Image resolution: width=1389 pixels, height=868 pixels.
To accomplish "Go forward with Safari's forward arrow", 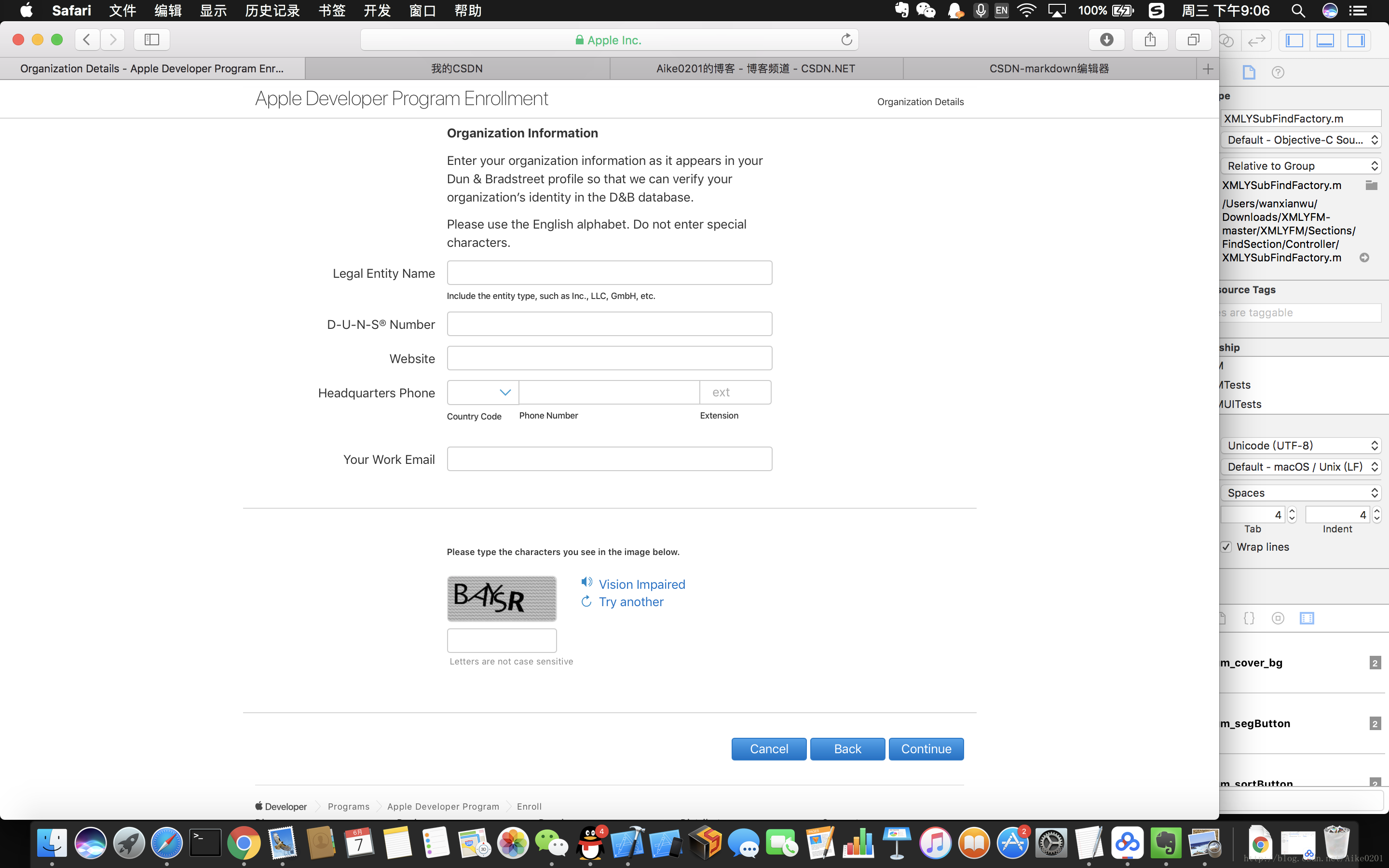I will (x=112, y=40).
